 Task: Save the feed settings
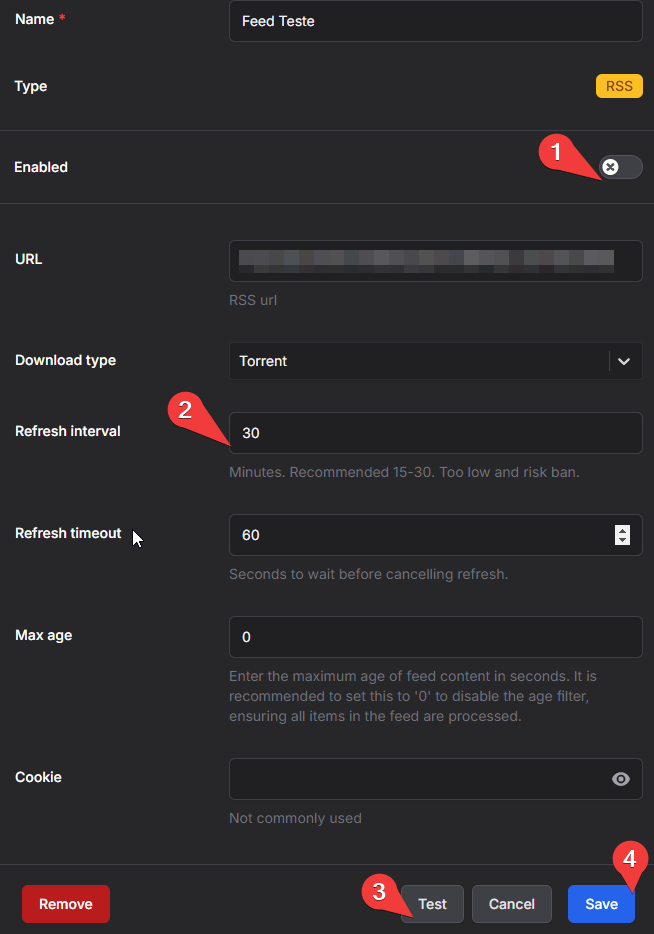click(x=601, y=904)
